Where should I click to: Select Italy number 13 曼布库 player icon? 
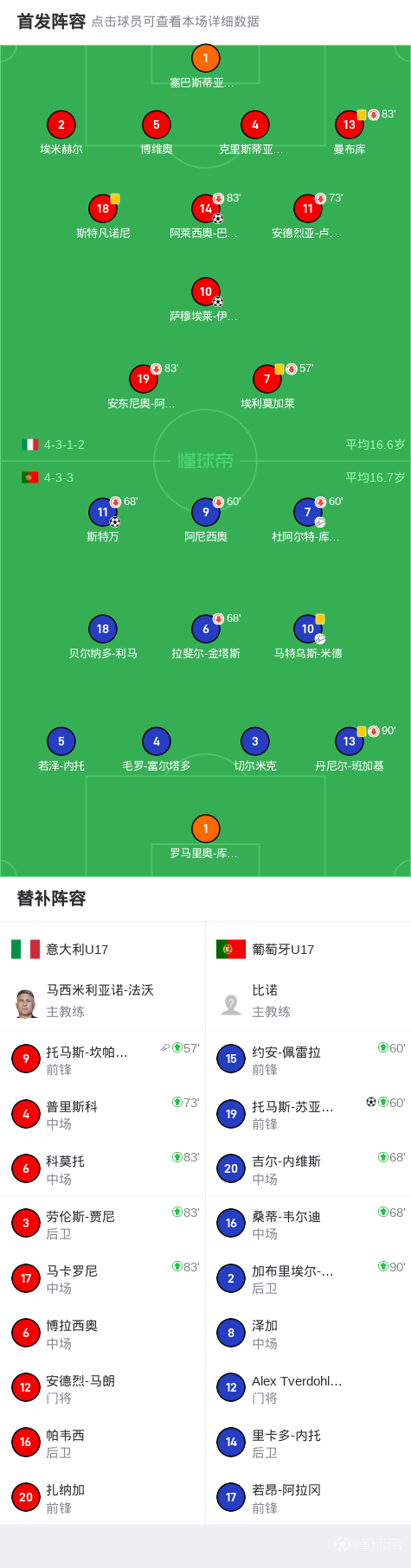349,125
